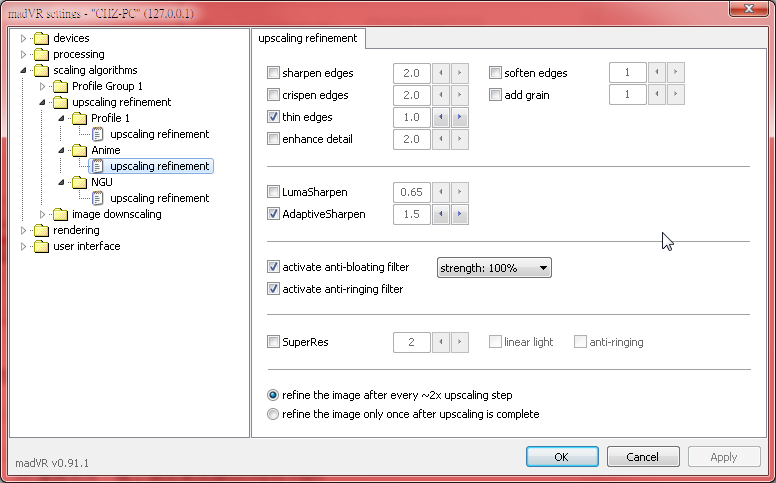
Task: Click the rendering folder icon
Action: click(x=40, y=230)
